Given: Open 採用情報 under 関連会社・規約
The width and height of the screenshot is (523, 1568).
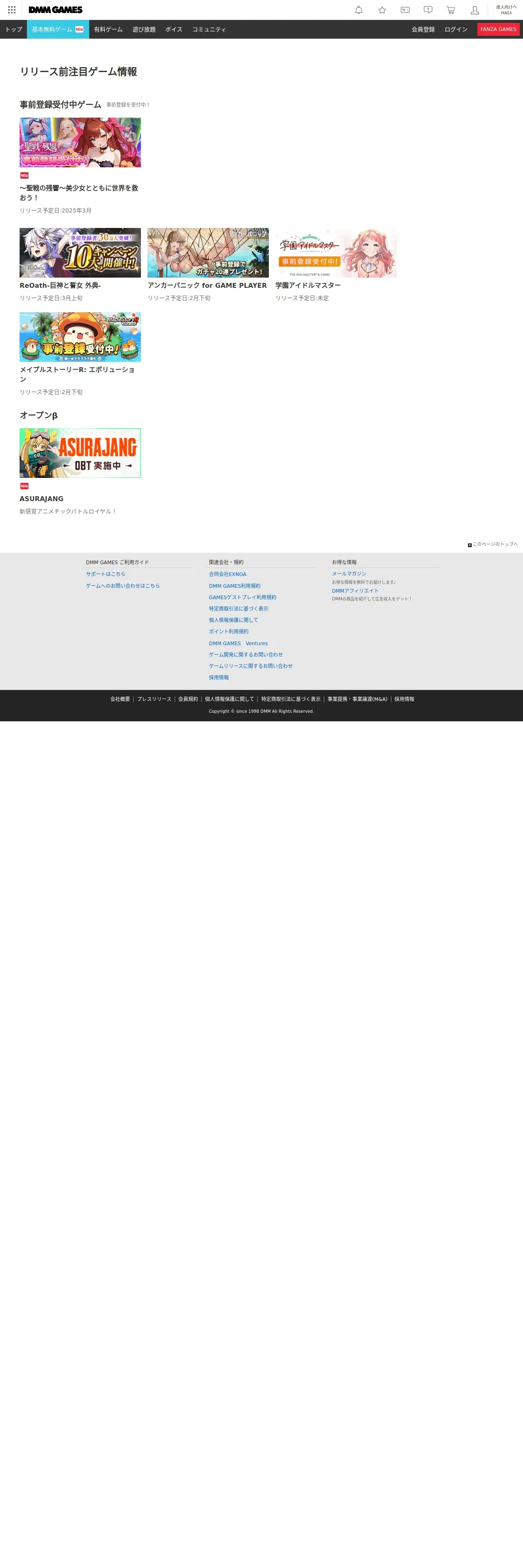Looking at the screenshot, I should pyautogui.click(x=219, y=677).
